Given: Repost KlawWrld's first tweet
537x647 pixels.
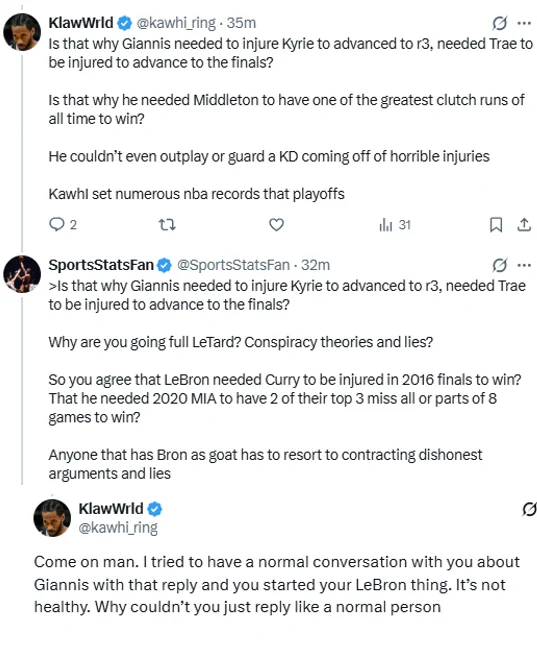Looking at the screenshot, I should click(x=167, y=225).
